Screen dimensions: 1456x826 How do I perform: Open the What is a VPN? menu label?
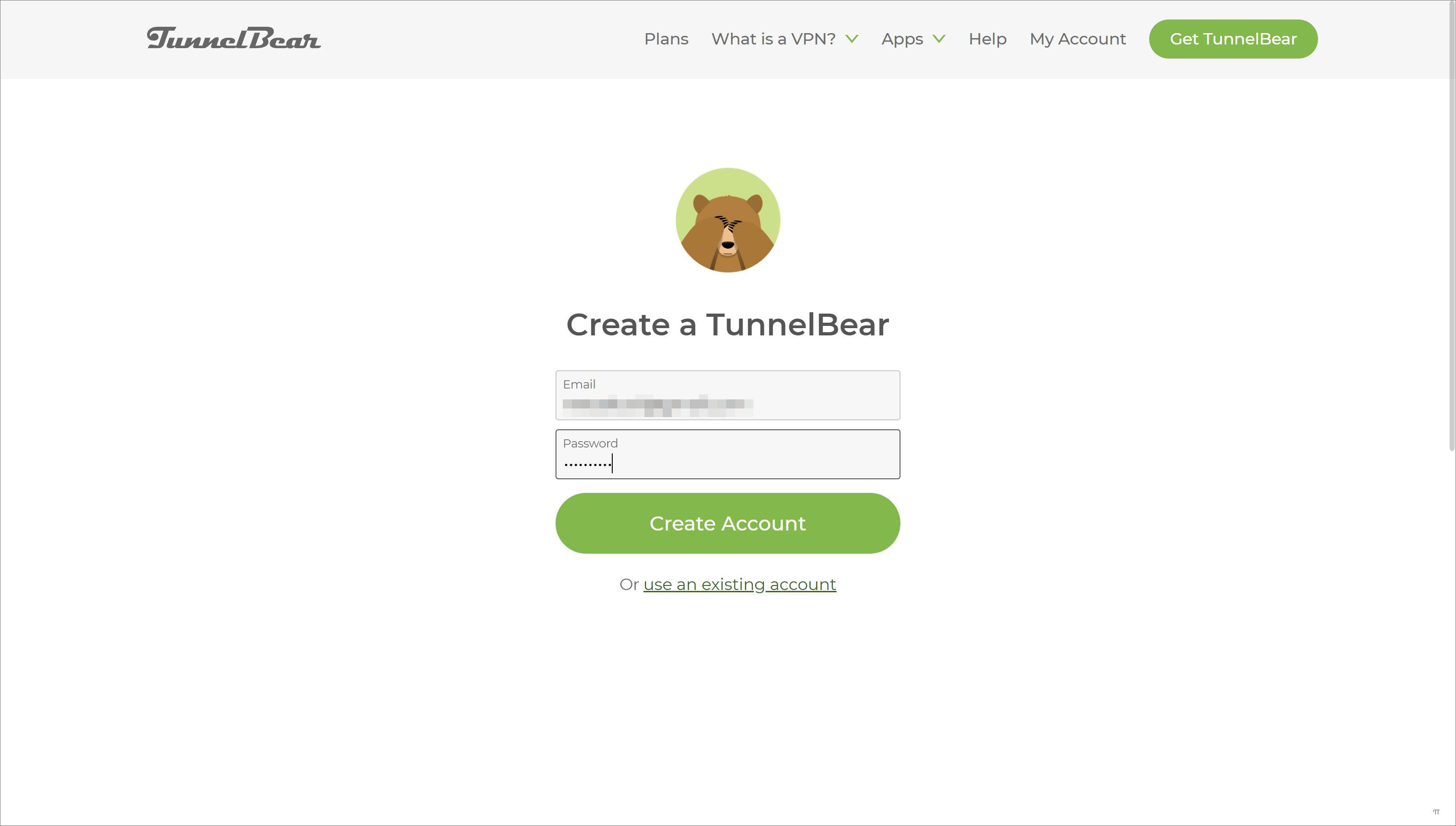(773, 39)
